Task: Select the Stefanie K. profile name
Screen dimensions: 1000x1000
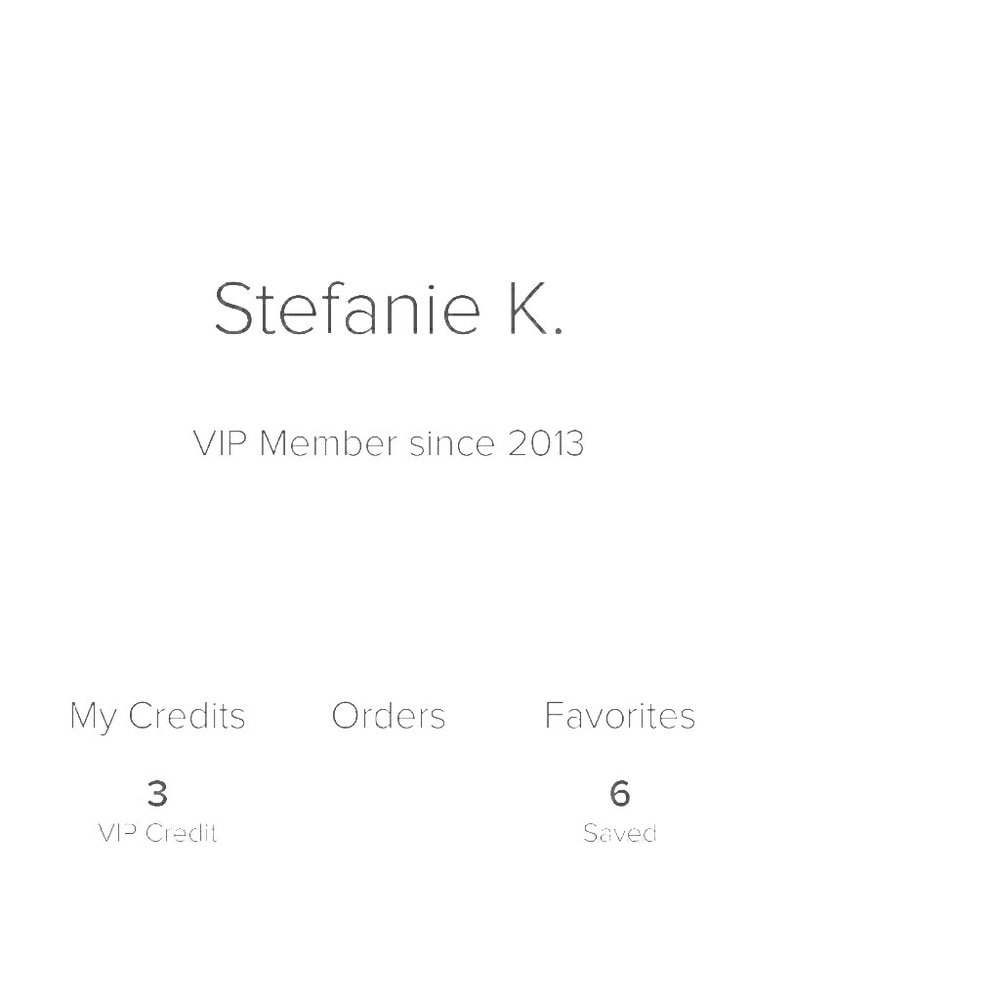Action: [390, 310]
